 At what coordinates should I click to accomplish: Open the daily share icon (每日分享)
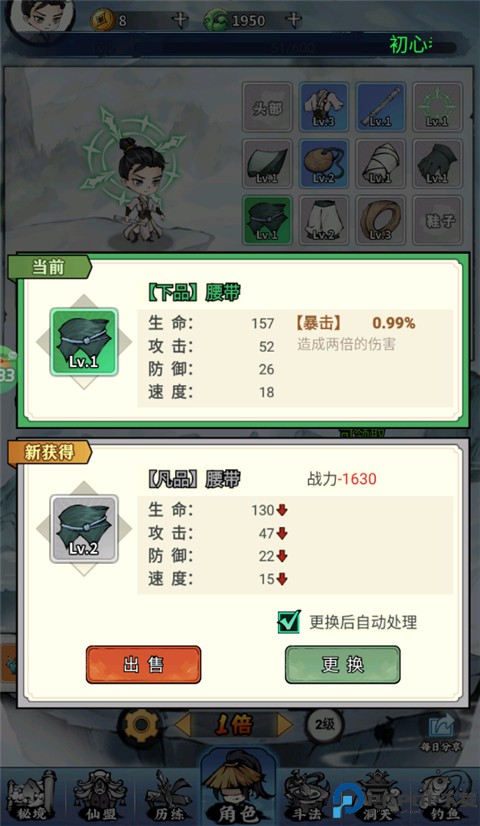[440, 732]
